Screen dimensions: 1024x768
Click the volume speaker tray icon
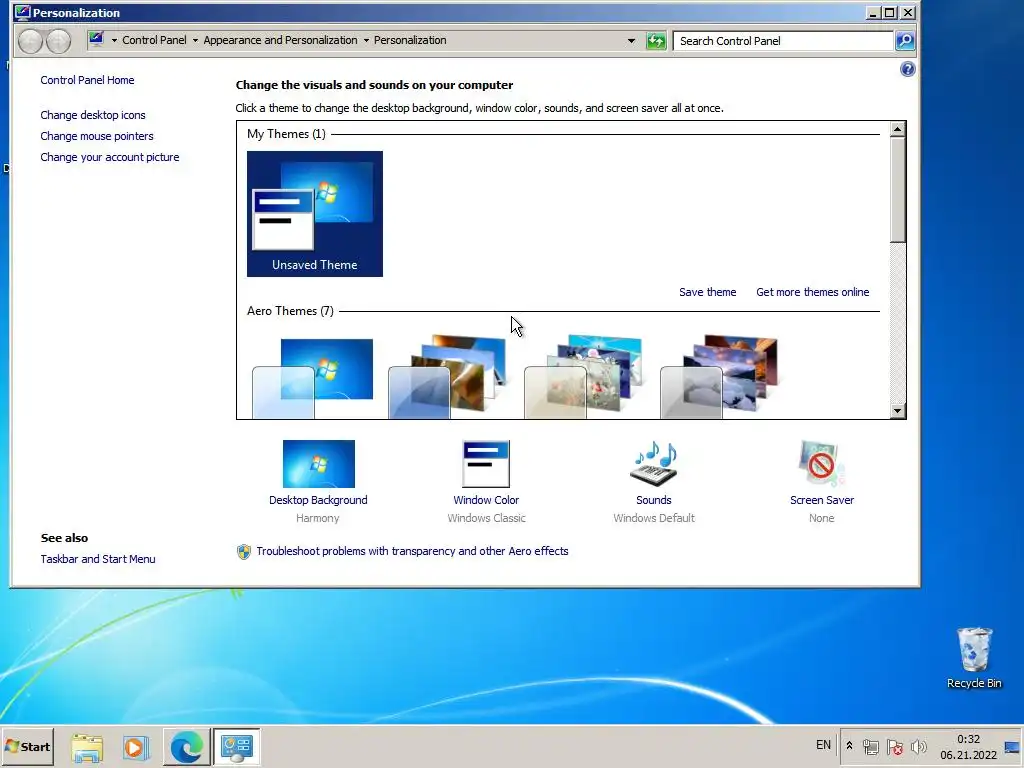click(x=918, y=746)
